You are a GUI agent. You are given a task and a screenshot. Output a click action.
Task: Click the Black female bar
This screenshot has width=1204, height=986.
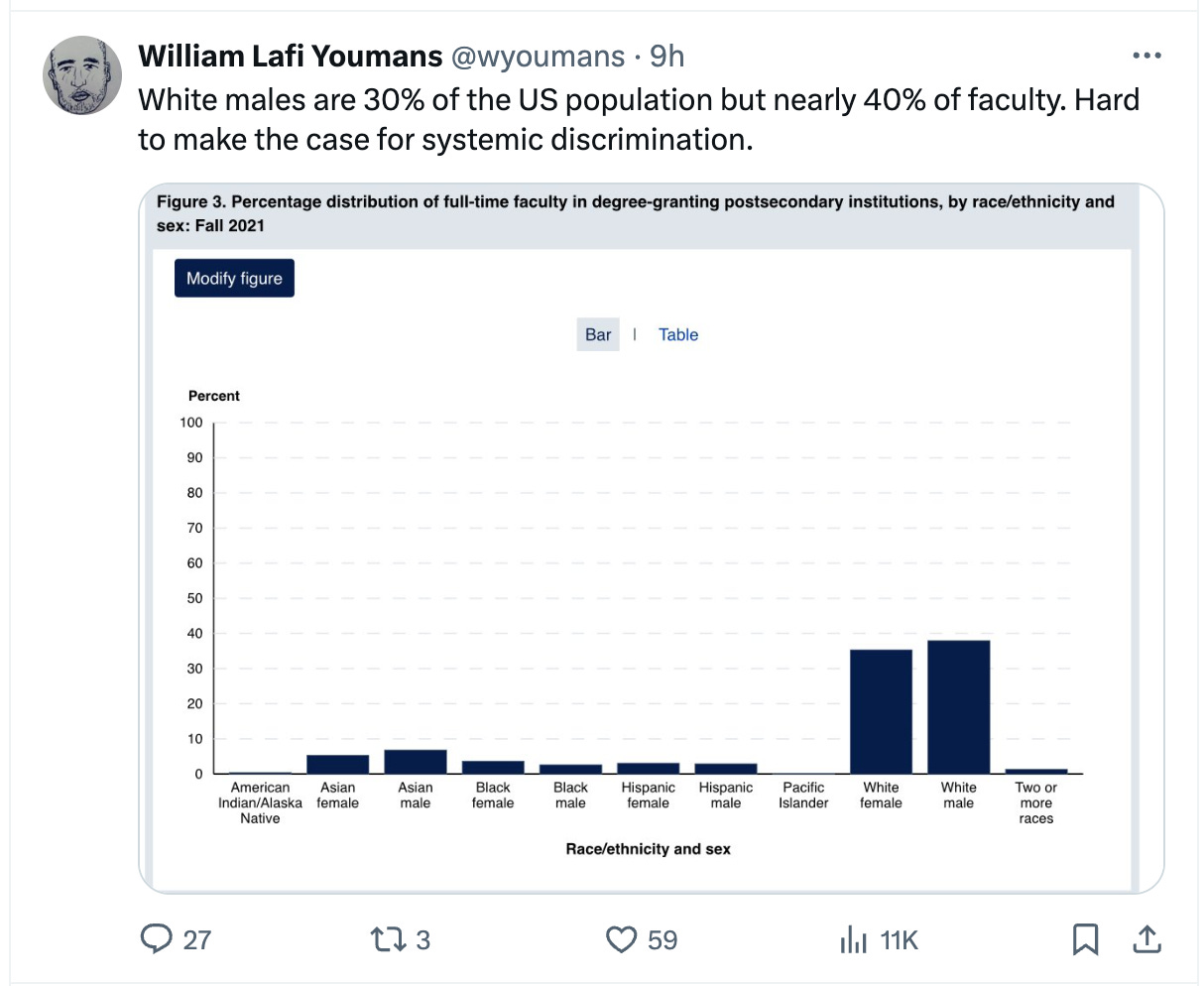(x=493, y=767)
